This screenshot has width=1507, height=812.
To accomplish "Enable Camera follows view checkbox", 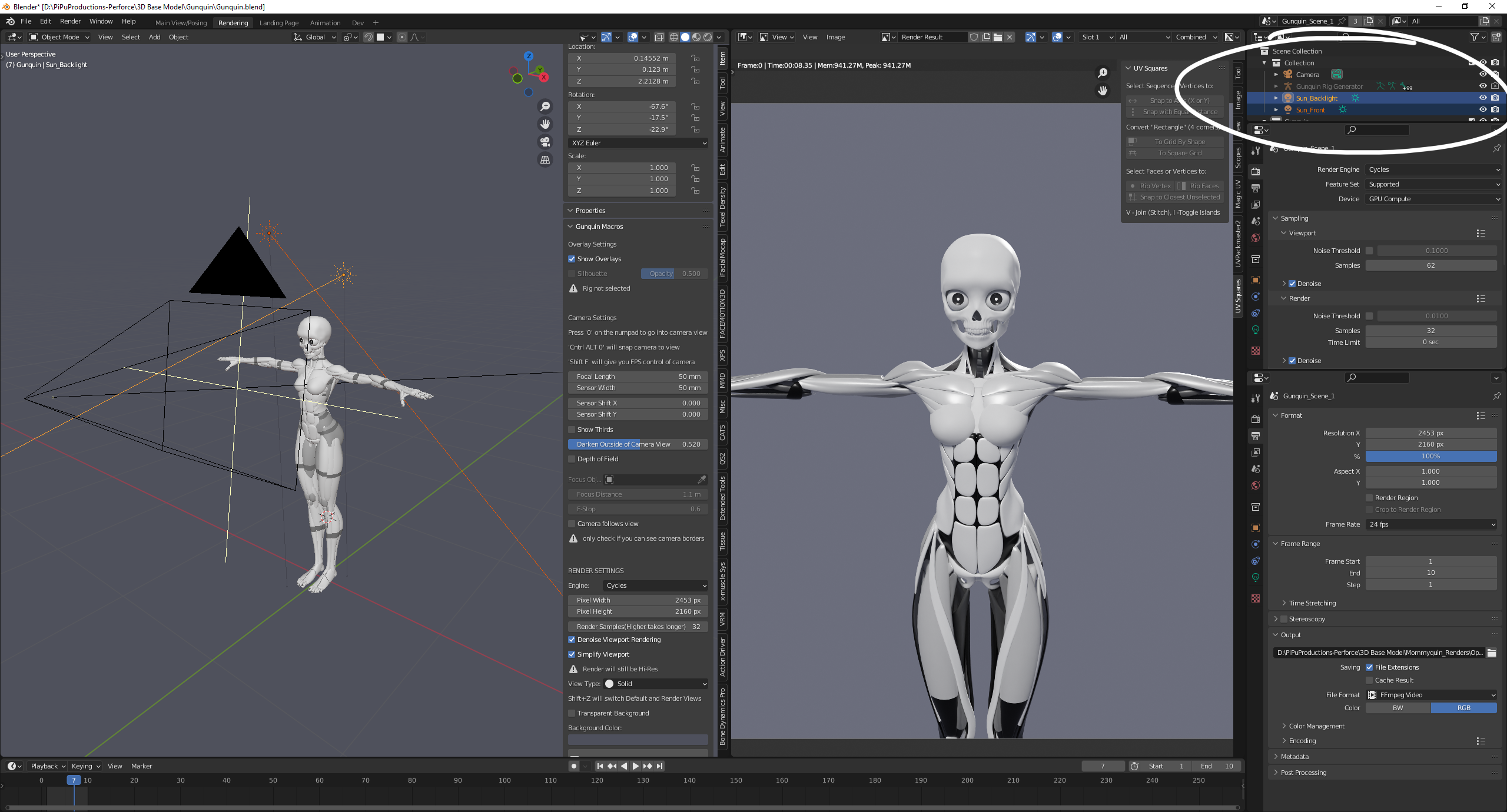I will pyautogui.click(x=572, y=524).
